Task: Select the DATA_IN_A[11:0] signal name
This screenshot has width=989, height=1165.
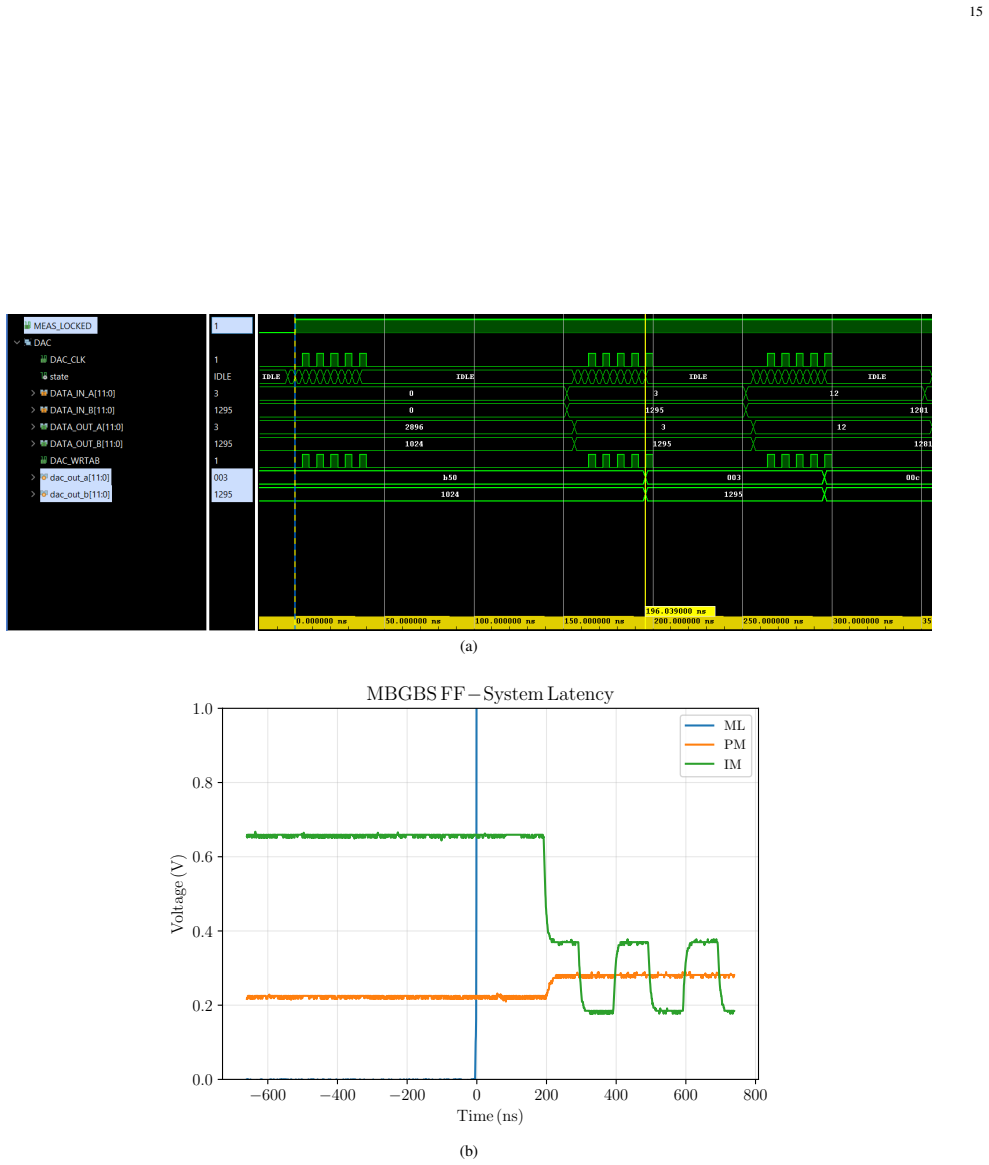Action: tap(82, 393)
